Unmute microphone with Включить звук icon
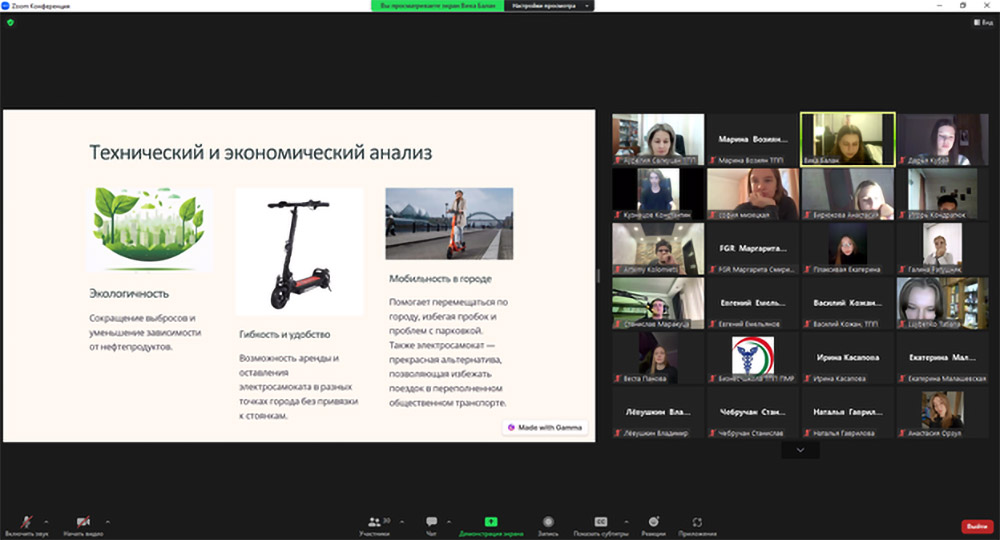The width and height of the screenshot is (1000, 540). 25,522
